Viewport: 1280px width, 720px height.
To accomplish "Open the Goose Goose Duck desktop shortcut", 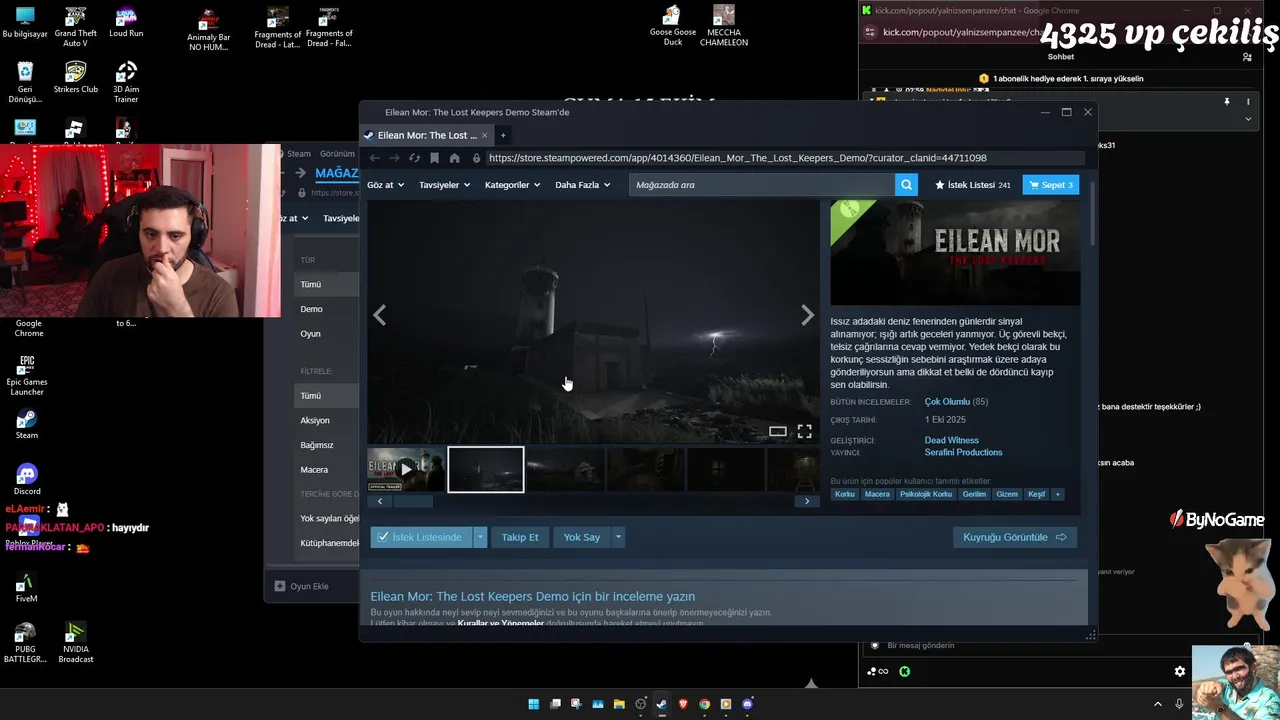I will (x=673, y=26).
